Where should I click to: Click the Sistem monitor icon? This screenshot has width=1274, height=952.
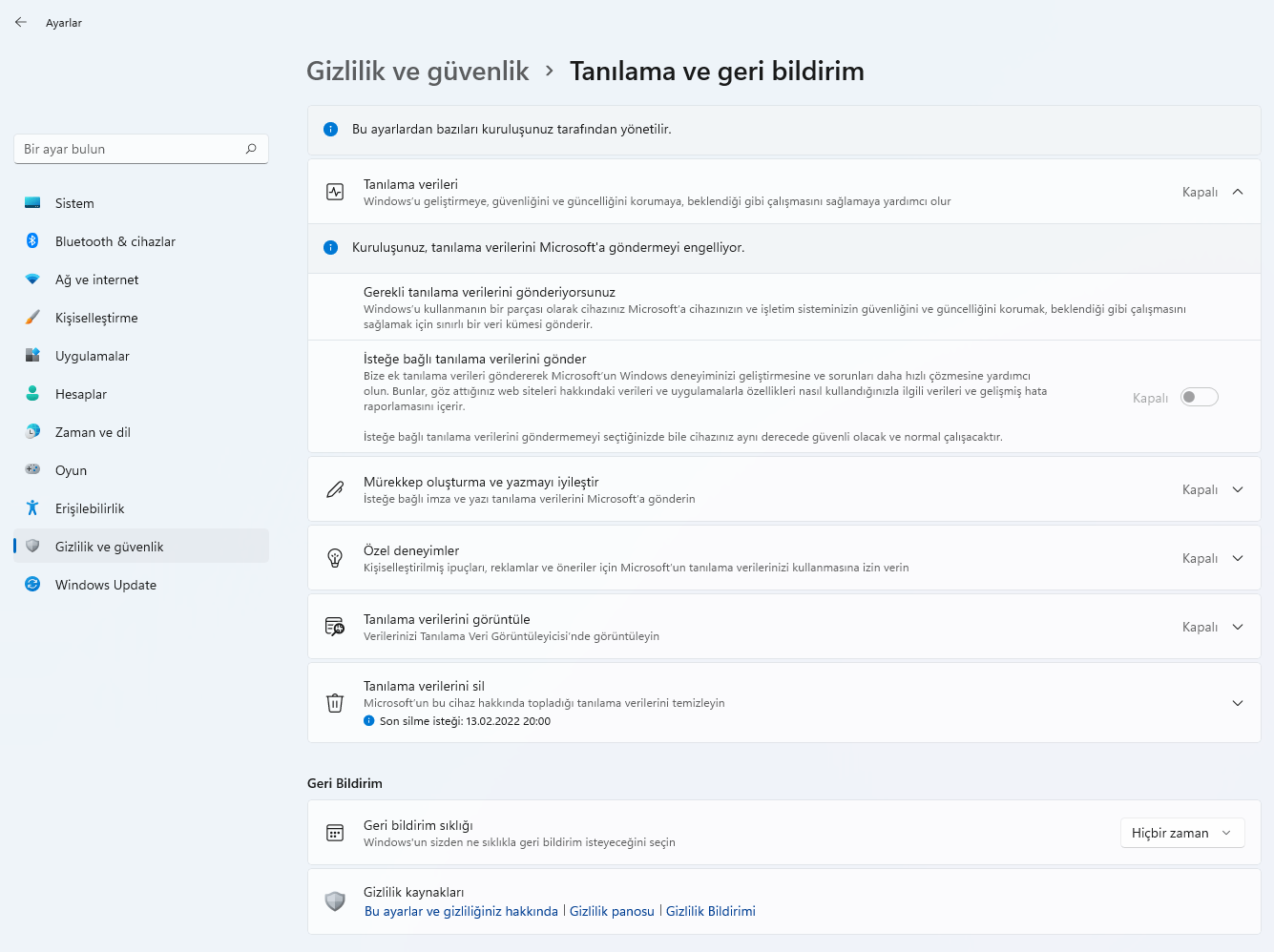[x=32, y=203]
